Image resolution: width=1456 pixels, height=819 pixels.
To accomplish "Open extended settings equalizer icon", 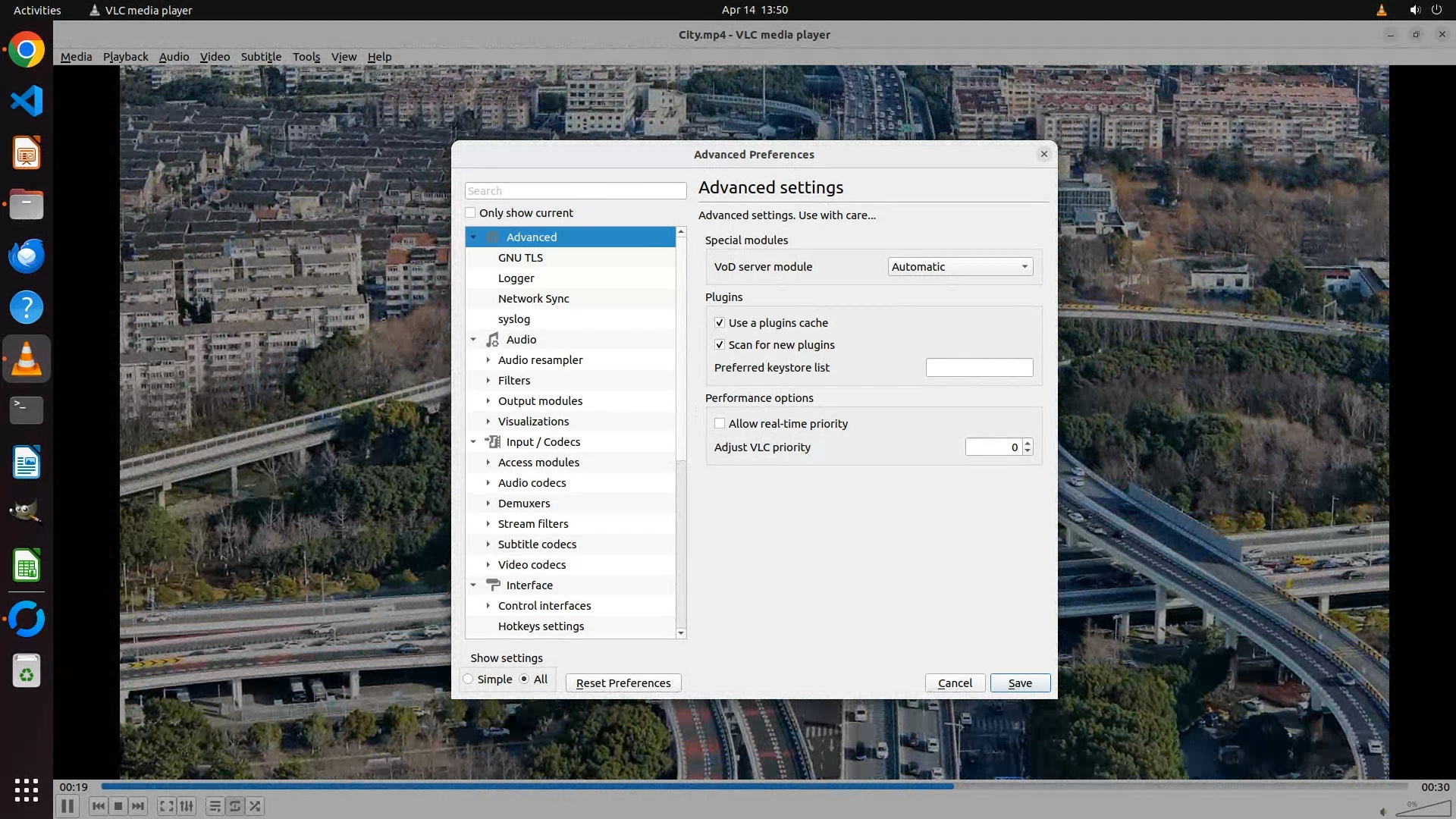I will [187, 806].
